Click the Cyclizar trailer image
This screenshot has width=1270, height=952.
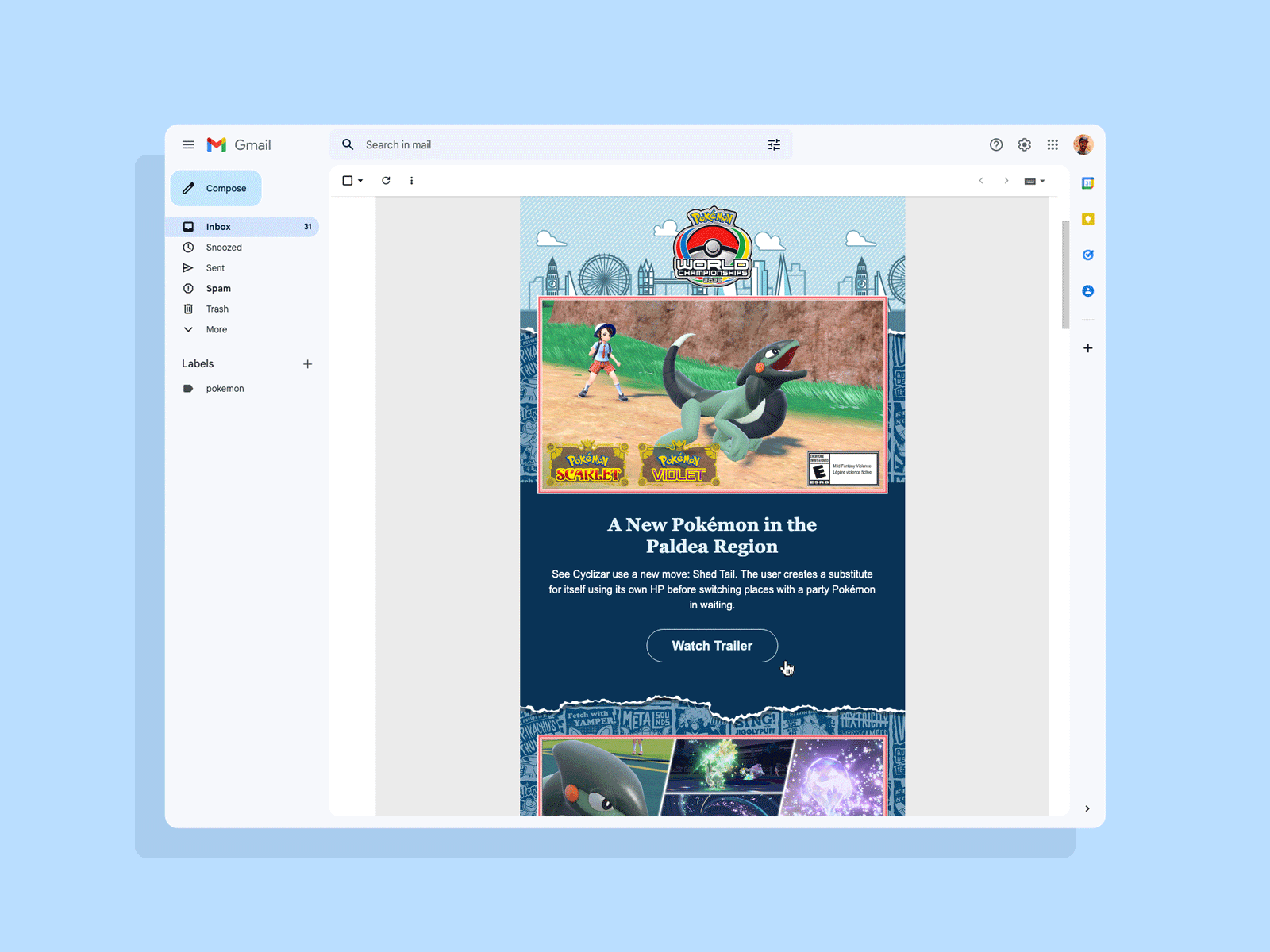(x=712, y=395)
